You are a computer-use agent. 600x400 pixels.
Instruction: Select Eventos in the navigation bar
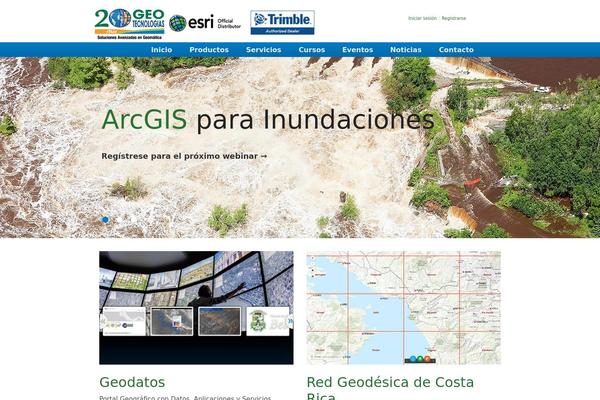coord(357,50)
